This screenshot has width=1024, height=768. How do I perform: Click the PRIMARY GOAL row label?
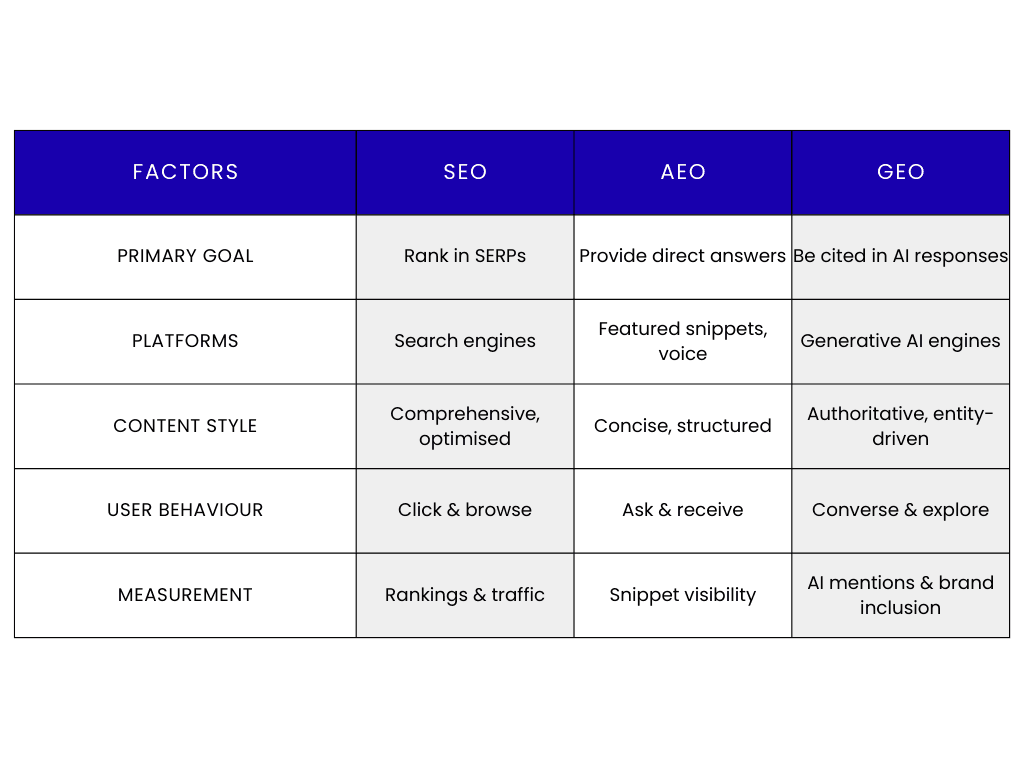point(185,256)
